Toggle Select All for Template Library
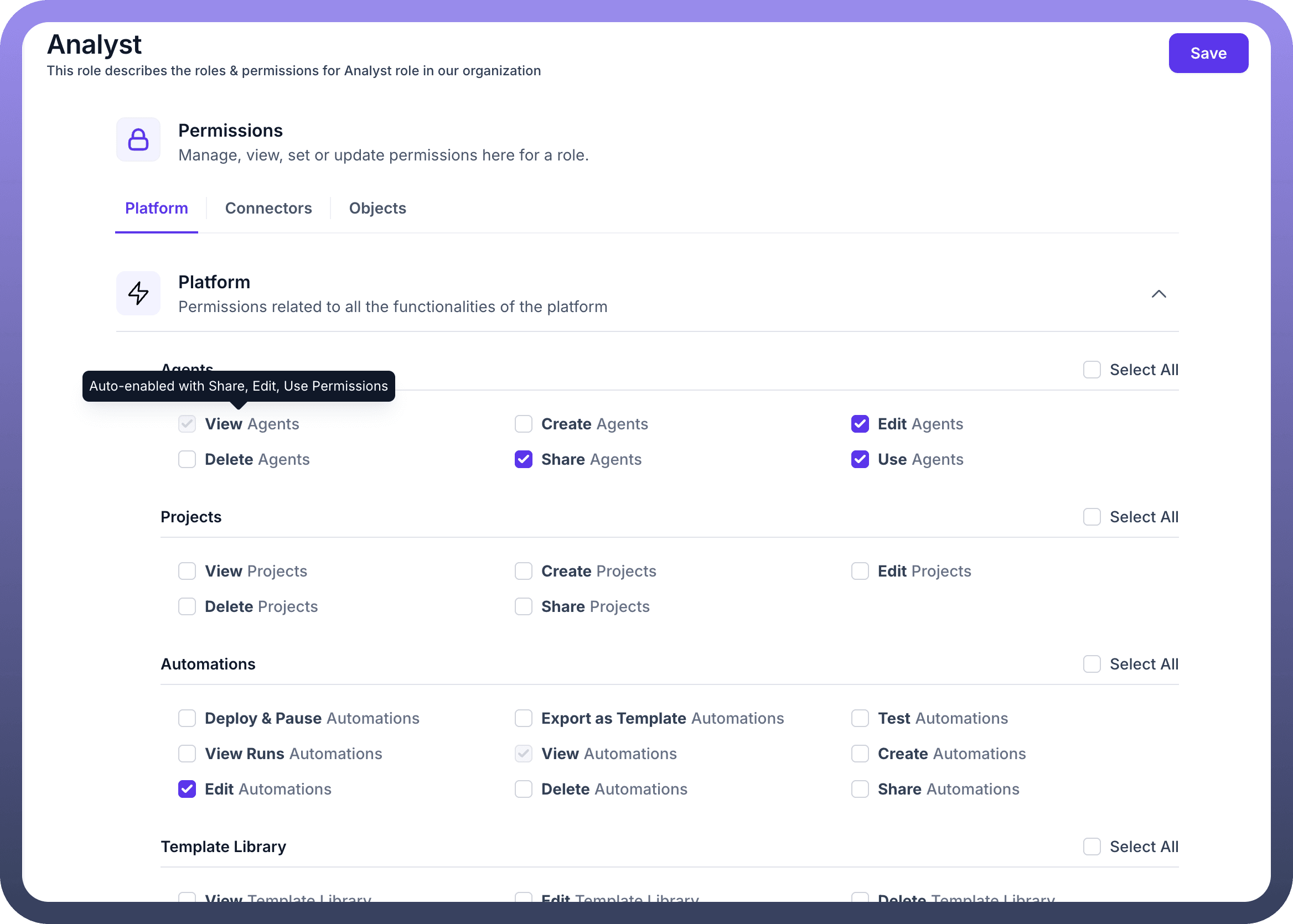The width and height of the screenshot is (1293, 924). click(1091, 847)
